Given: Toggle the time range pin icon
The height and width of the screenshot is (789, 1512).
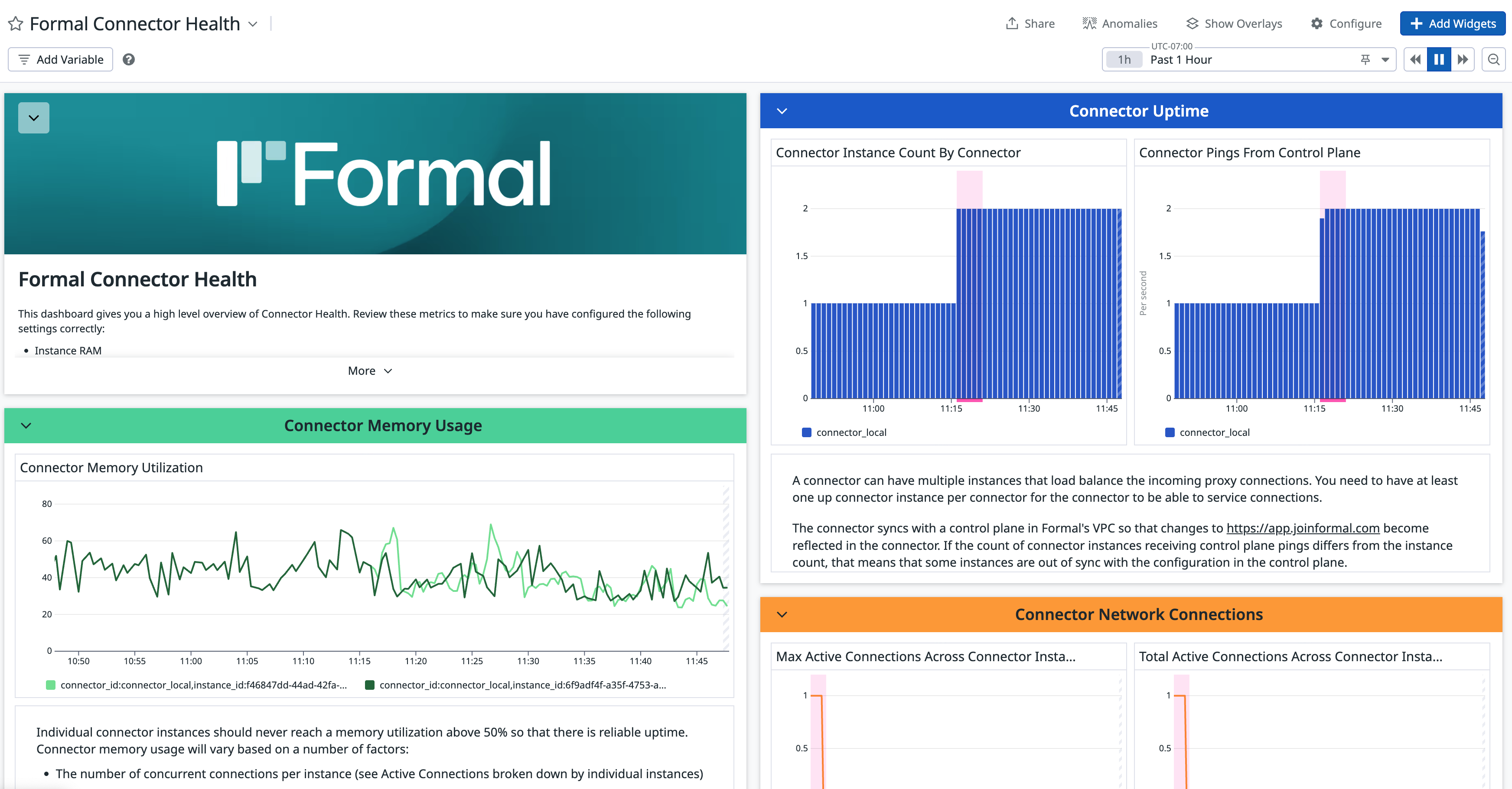Looking at the screenshot, I should tap(1365, 59).
